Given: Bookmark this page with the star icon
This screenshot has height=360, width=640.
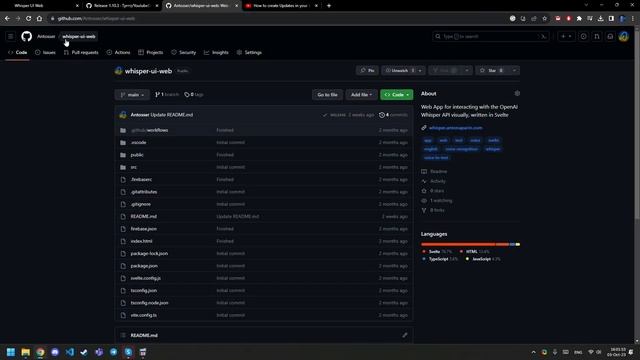Looking at the screenshot, I should (x=544, y=18).
